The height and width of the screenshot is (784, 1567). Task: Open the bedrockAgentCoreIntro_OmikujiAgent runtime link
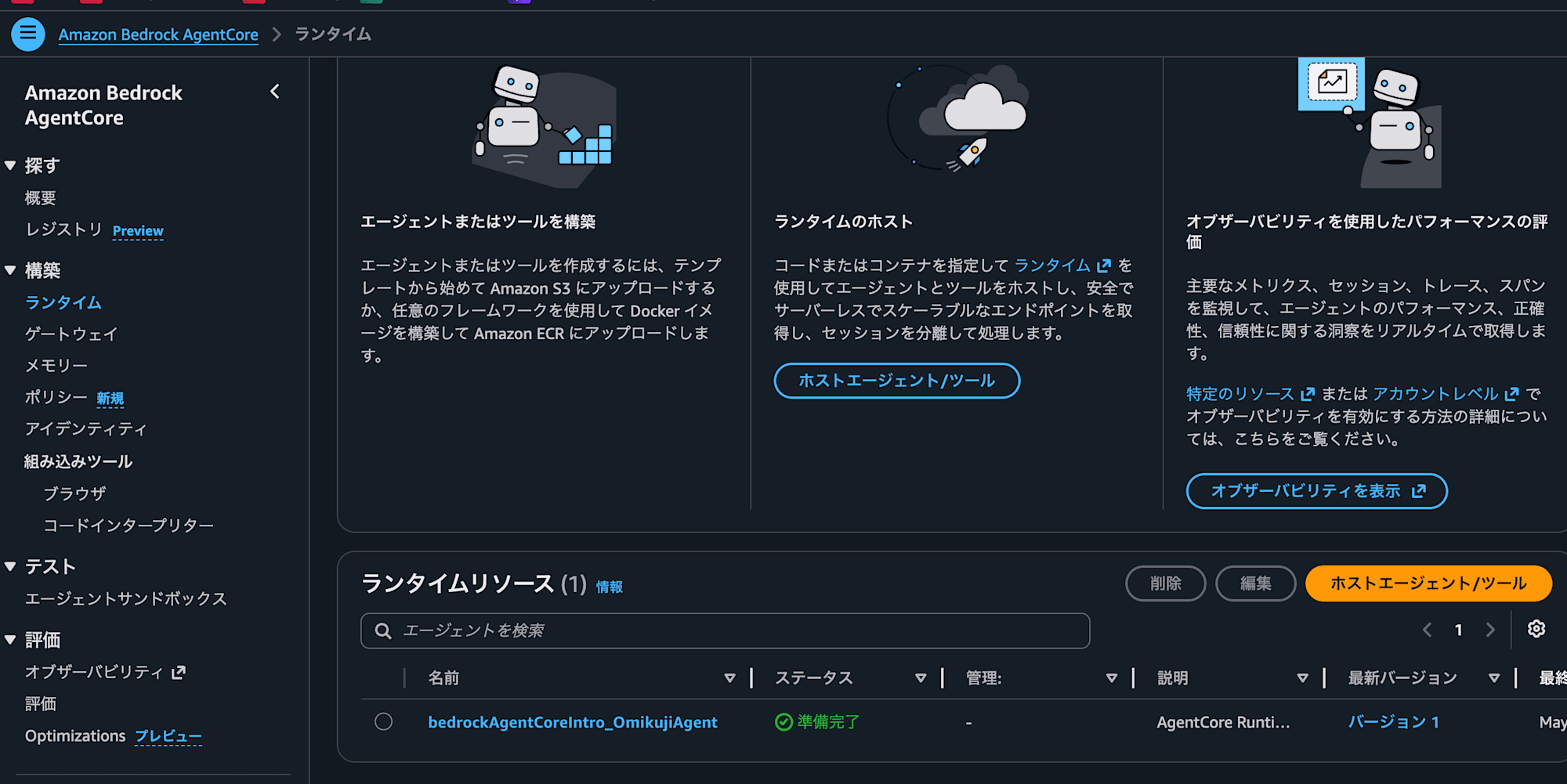pyautogui.click(x=573, y=722)
